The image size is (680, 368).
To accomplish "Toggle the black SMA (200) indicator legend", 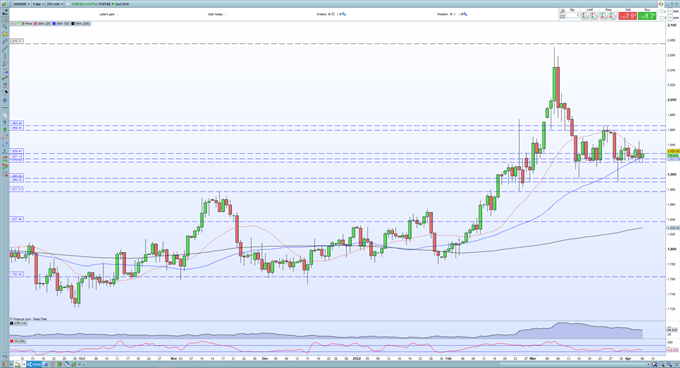I will [x=81, y=24].
